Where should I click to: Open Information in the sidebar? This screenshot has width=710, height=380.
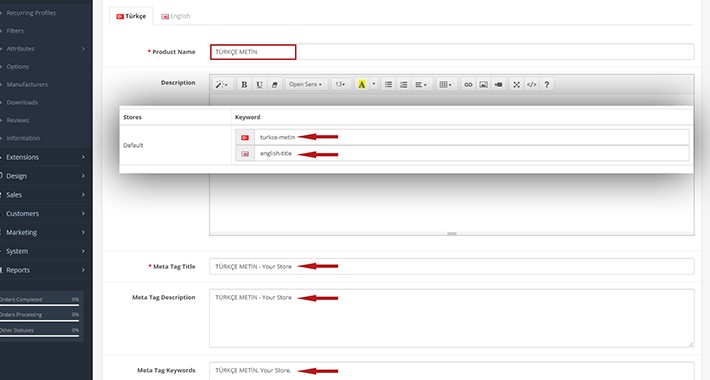(23, 138)
